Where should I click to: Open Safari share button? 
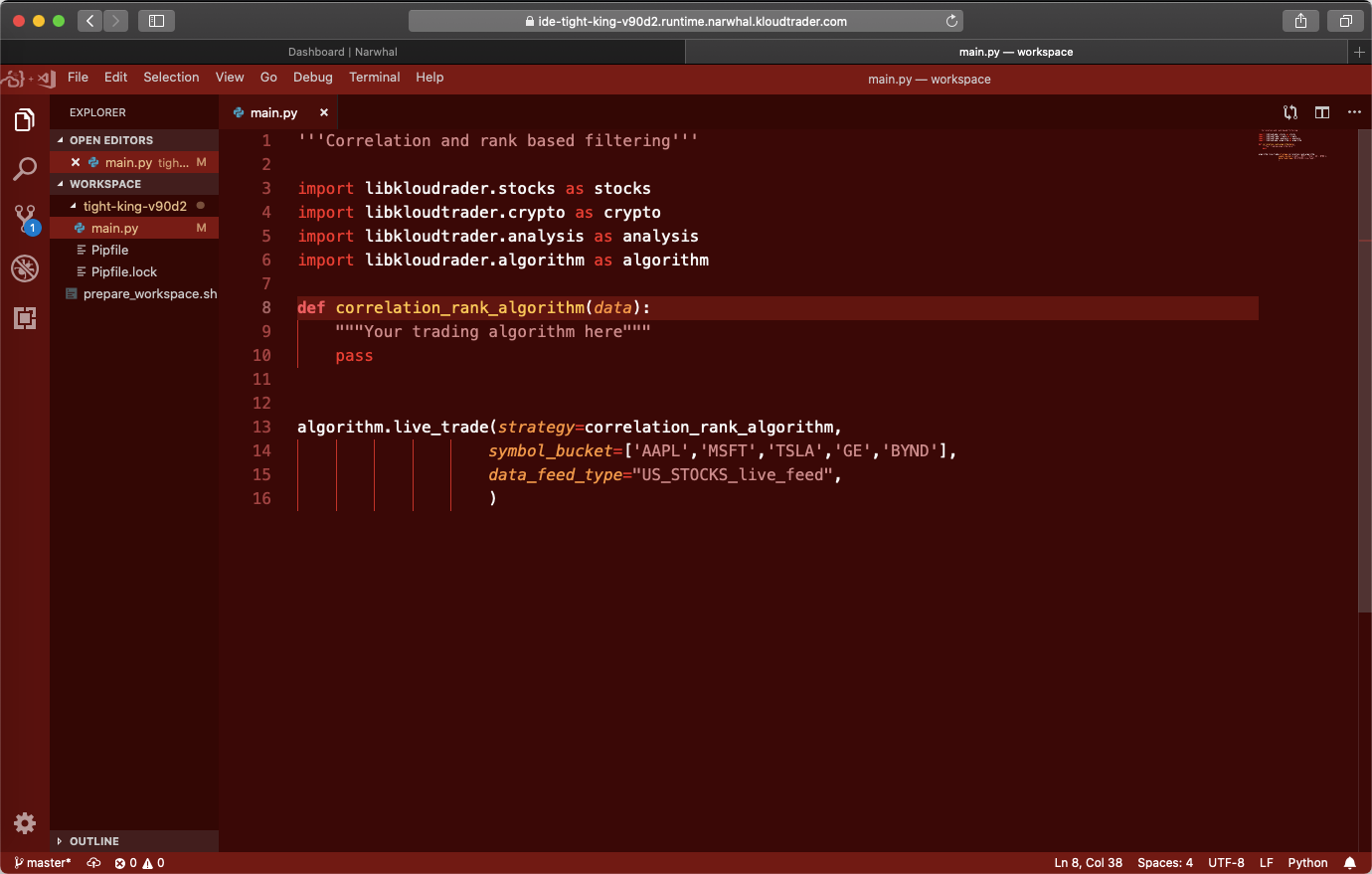[1300, 21]
